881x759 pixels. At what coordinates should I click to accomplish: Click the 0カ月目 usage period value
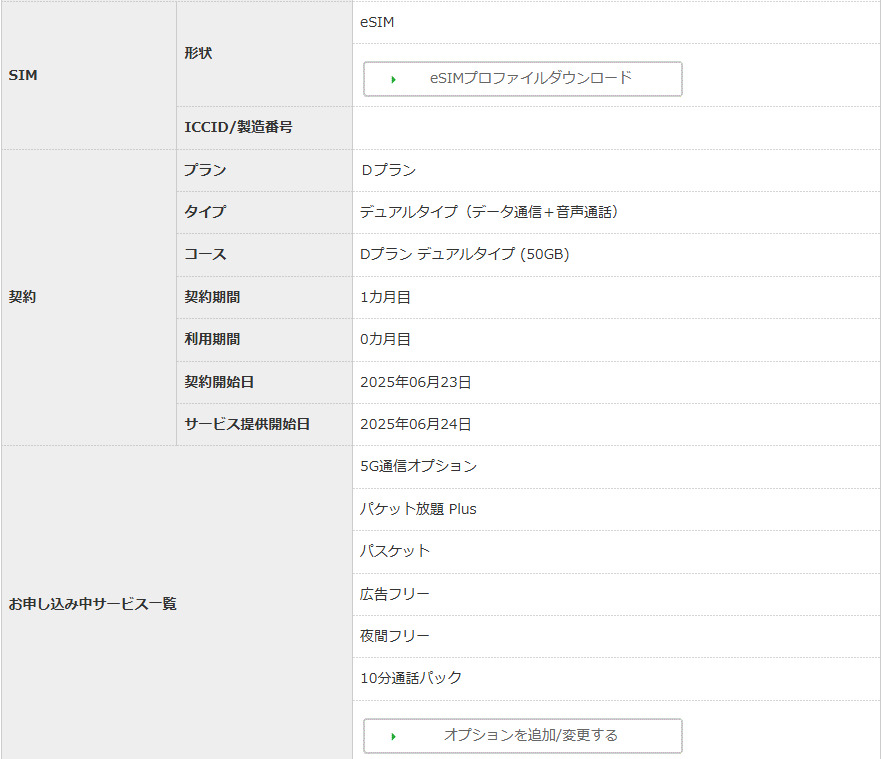click(385, 339)
